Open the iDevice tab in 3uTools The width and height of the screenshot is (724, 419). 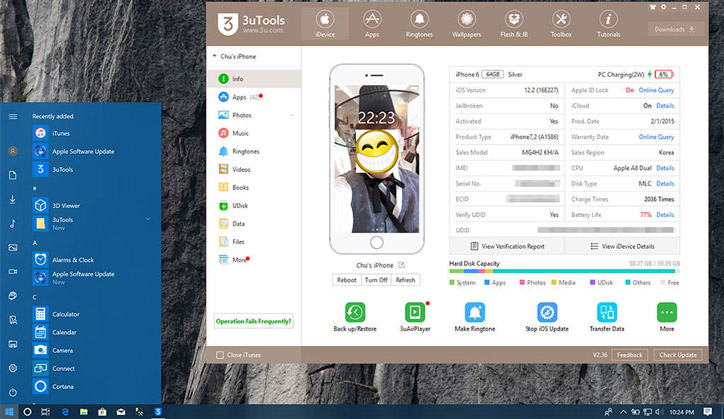(325, 24)
